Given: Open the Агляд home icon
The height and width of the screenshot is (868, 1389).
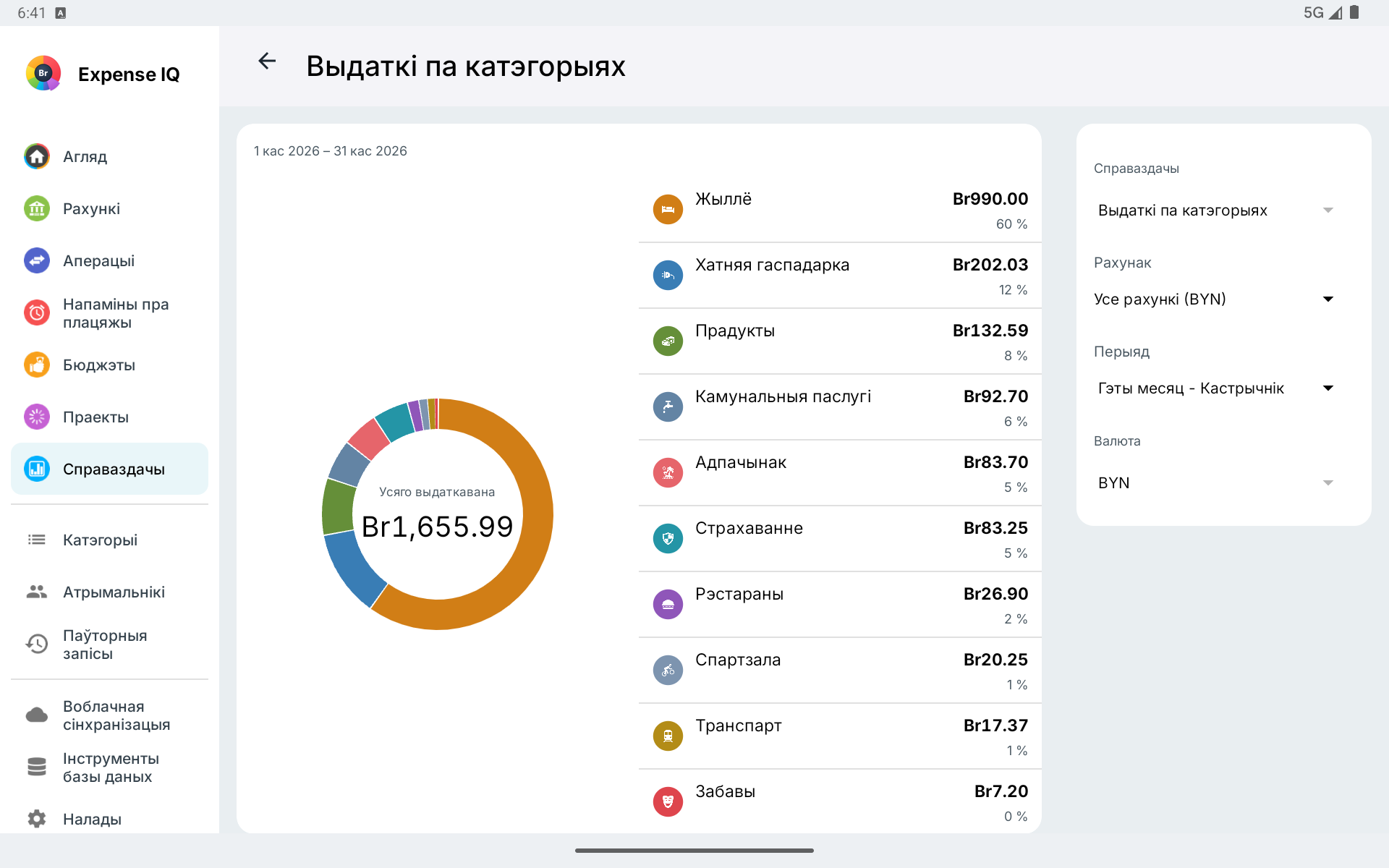Looking at the screenshot, I should [37, 156].
